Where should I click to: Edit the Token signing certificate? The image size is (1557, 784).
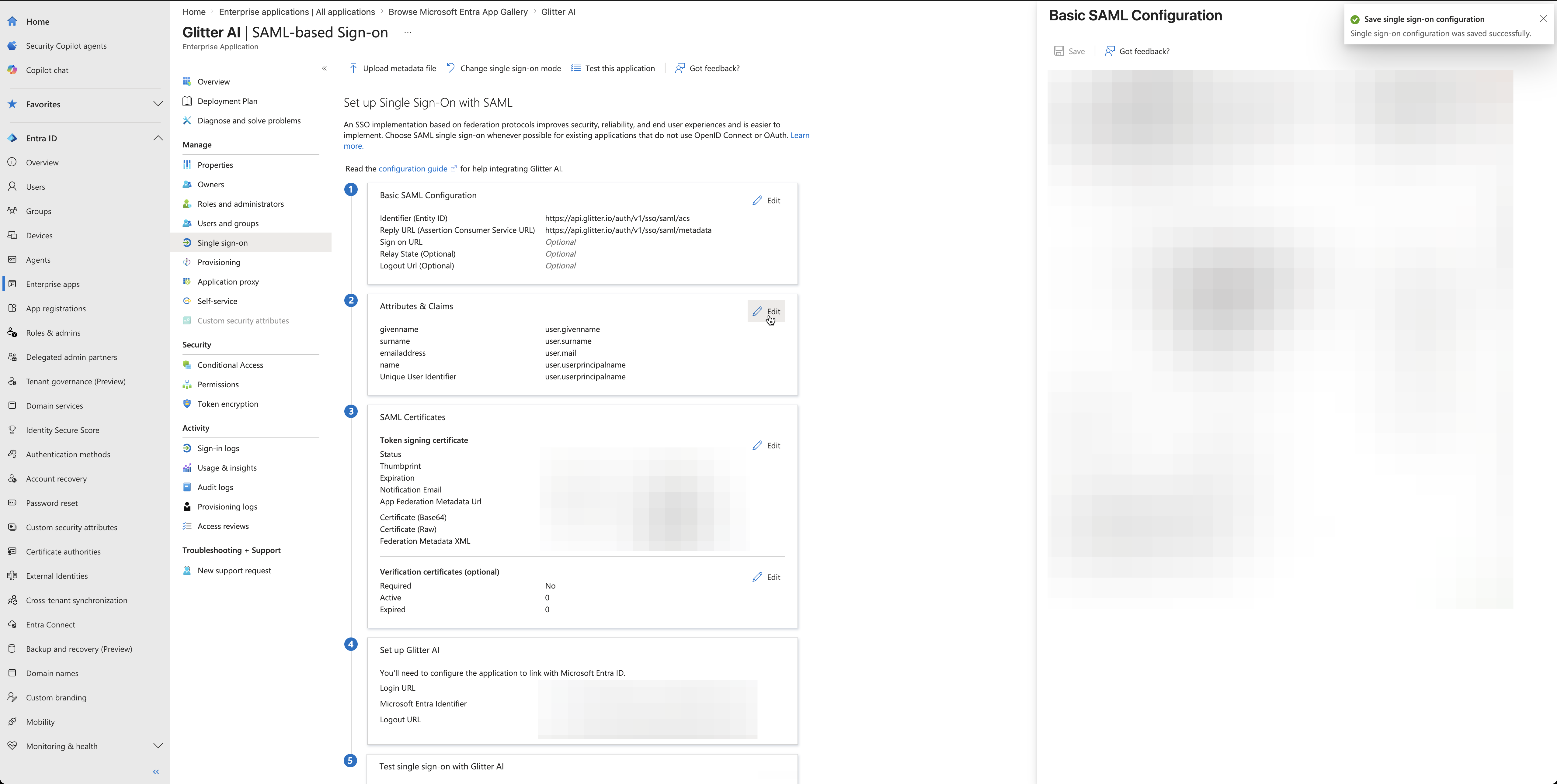pos(766,446)
